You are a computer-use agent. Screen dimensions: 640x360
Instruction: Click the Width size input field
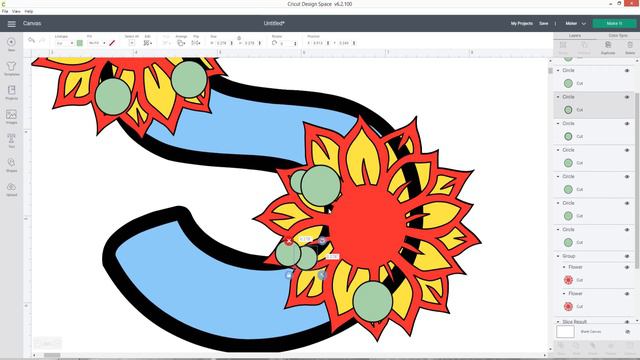(x=222, y=43)
